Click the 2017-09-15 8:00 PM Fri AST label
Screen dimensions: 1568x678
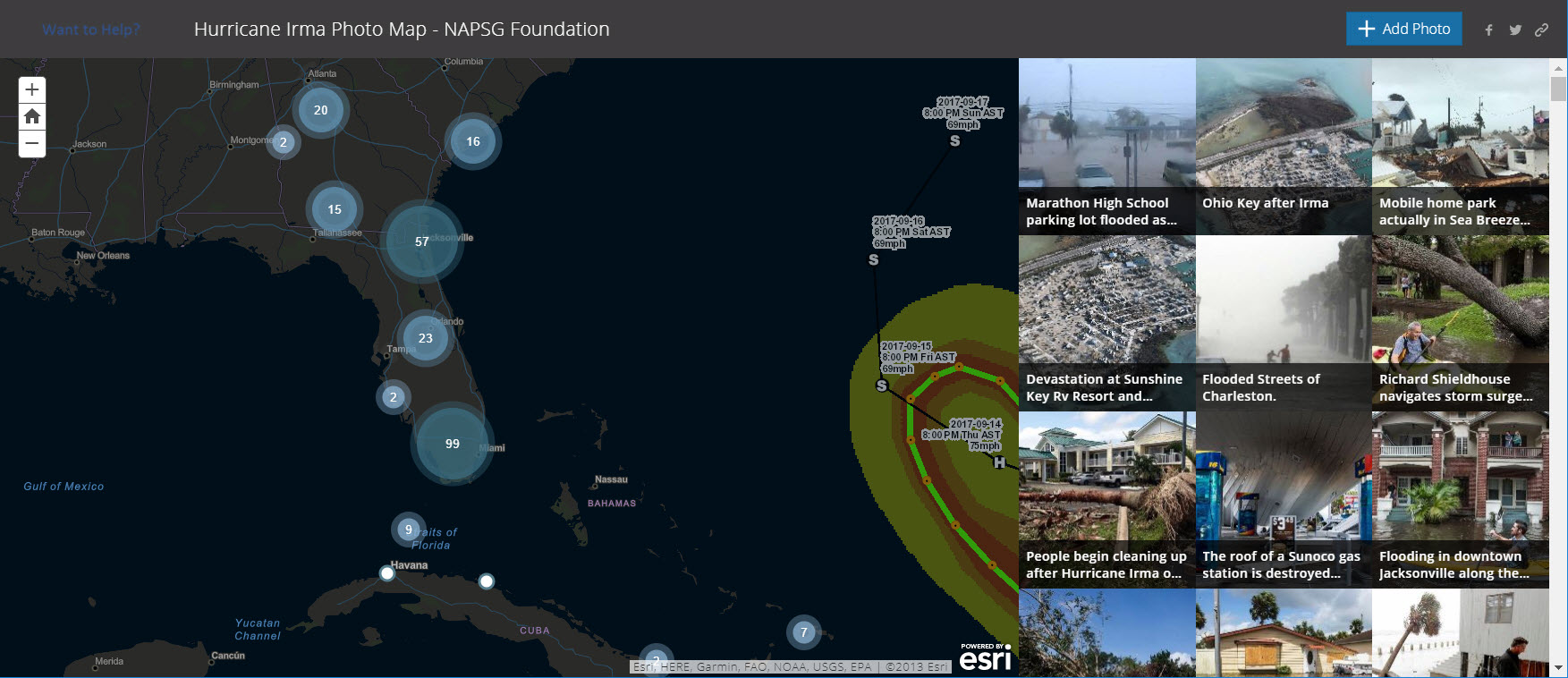919,357
